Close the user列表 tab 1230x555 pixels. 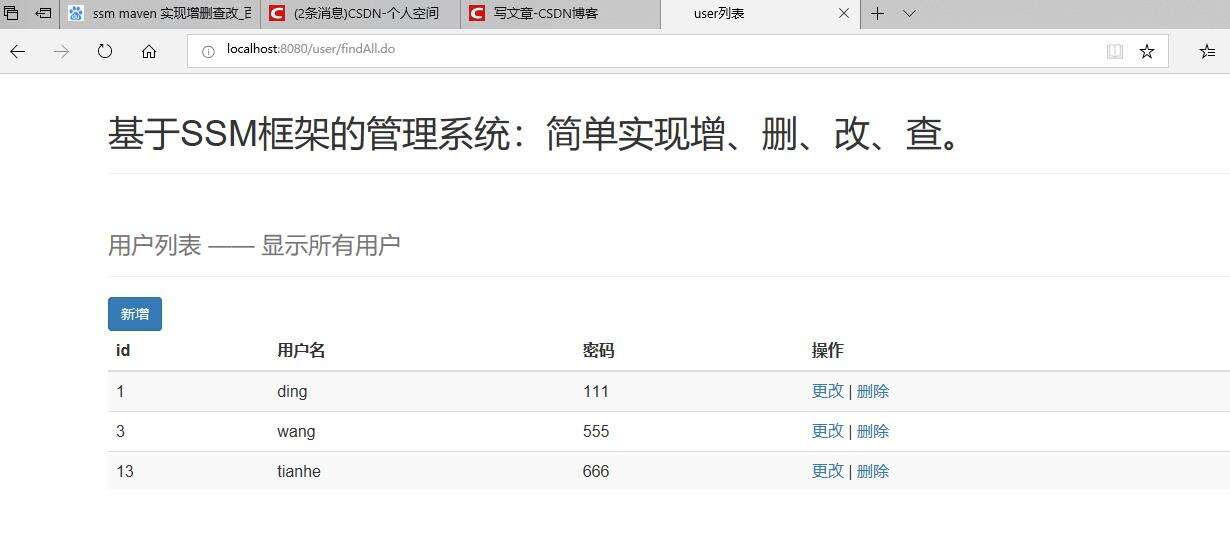pyautogui.click(x=843, y=14)
